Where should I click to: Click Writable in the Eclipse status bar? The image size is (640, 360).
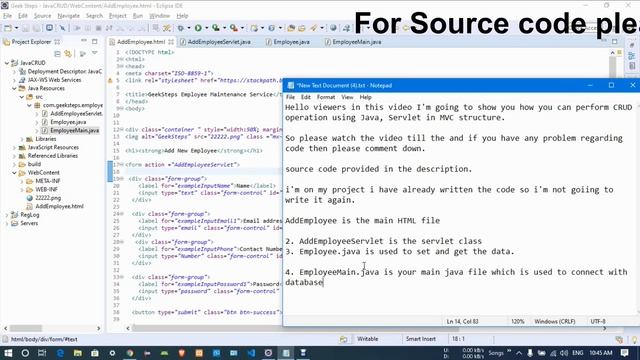pos(367,339)
